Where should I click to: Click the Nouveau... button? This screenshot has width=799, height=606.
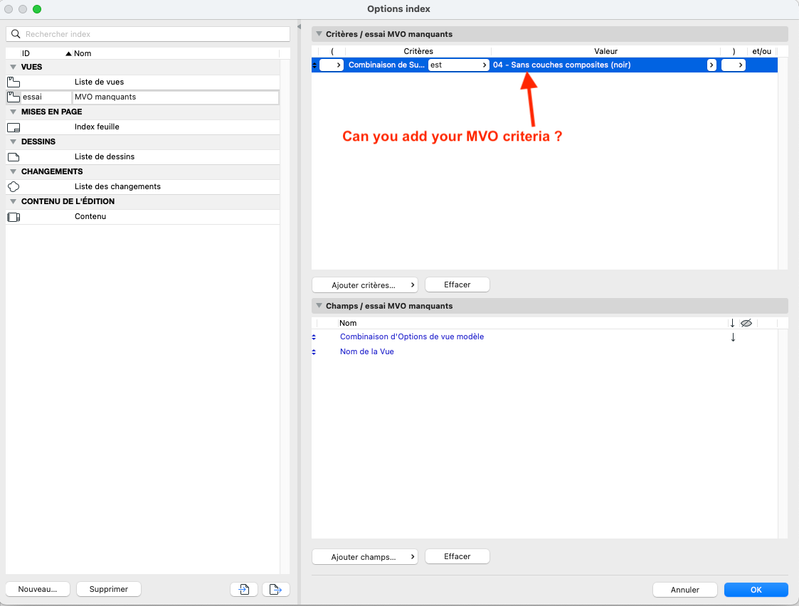[38, 589]
